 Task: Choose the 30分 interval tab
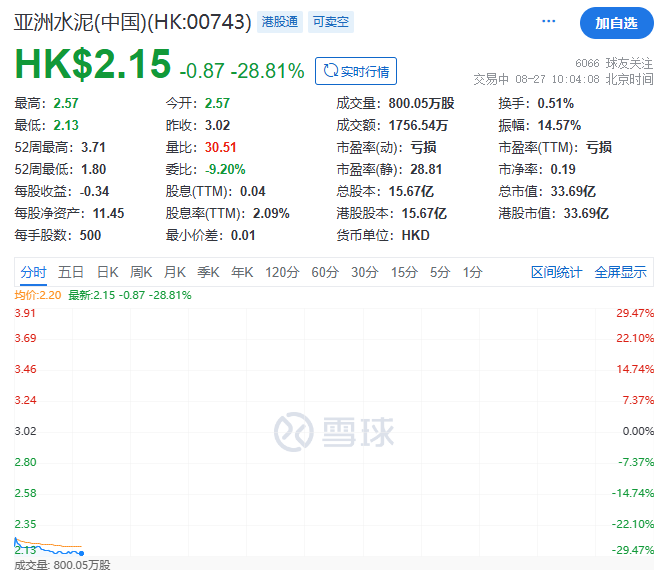(364, 272)
